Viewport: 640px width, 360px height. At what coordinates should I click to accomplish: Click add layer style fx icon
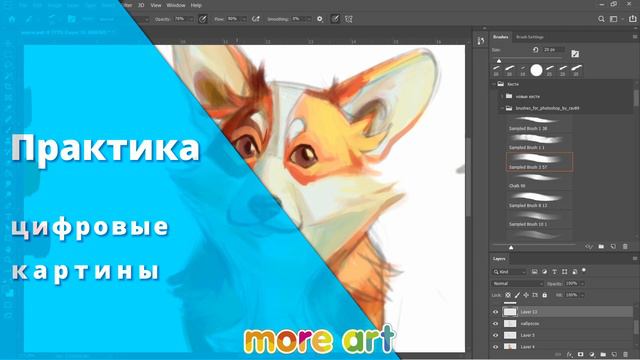[569, 355]
